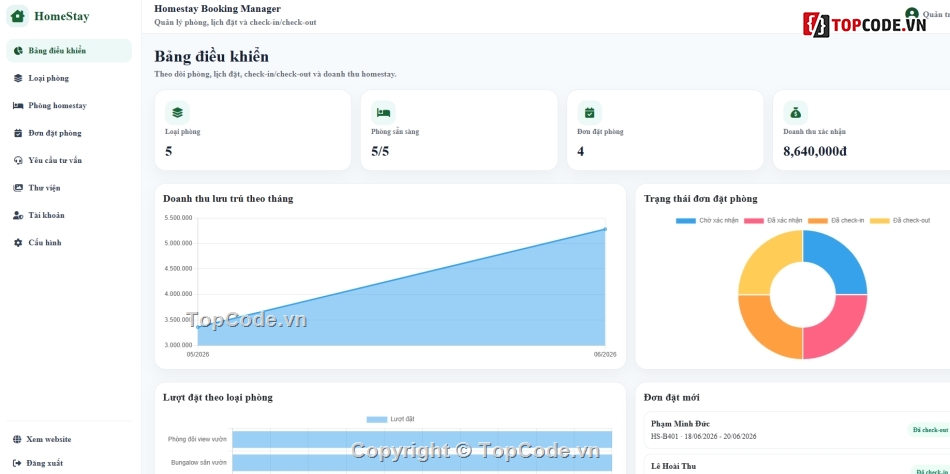This screenshot has width=950, height=474.
Task: Click the Homestay Booking Manager title
Action: click(218, 9)
